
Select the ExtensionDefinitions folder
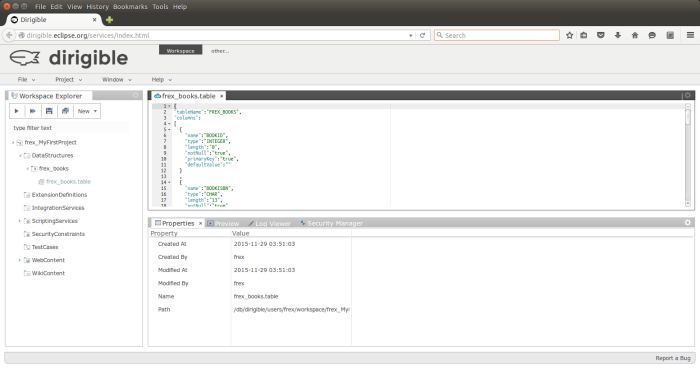point(59,195)
